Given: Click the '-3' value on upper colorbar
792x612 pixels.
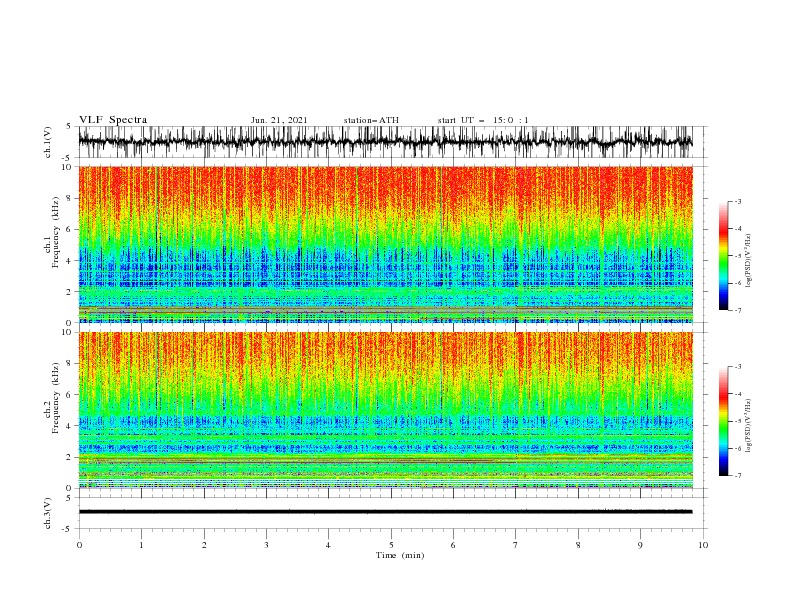Looking at the screenshot, I should coord(738,201).
